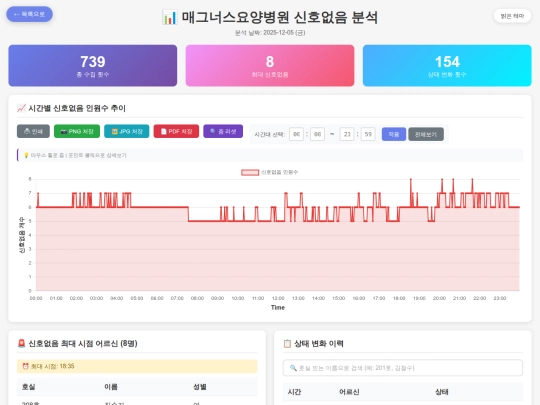Click the 18:00 label on the time axis
The height and width of the screenshot is (405, 540).
(x=399, y=298)
